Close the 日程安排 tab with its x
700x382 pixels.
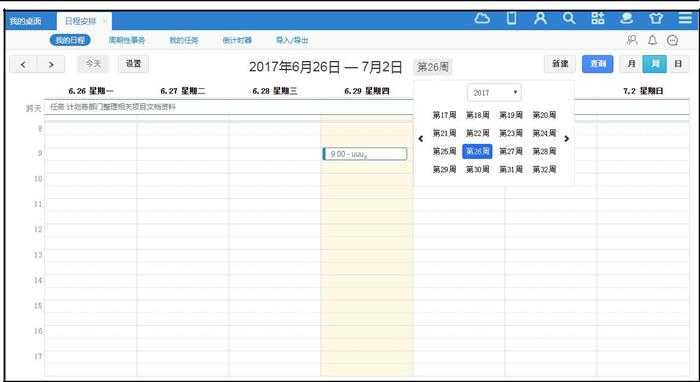pyautogui.click(x=104, y=21)
